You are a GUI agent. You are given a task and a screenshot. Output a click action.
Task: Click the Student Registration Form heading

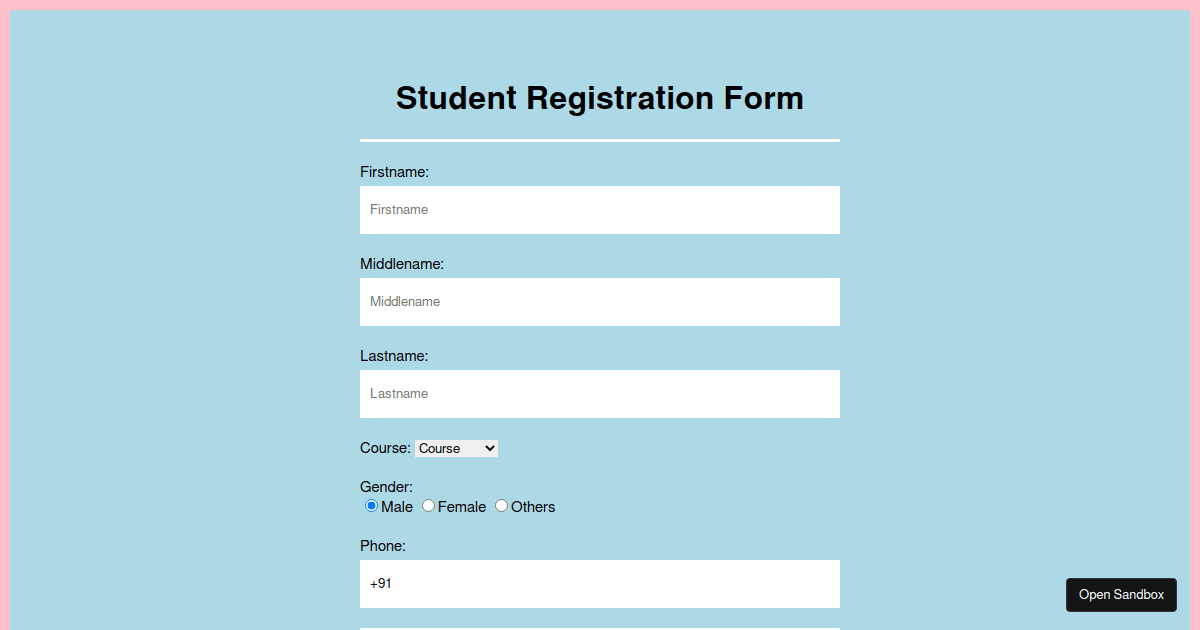click(600, 97)
